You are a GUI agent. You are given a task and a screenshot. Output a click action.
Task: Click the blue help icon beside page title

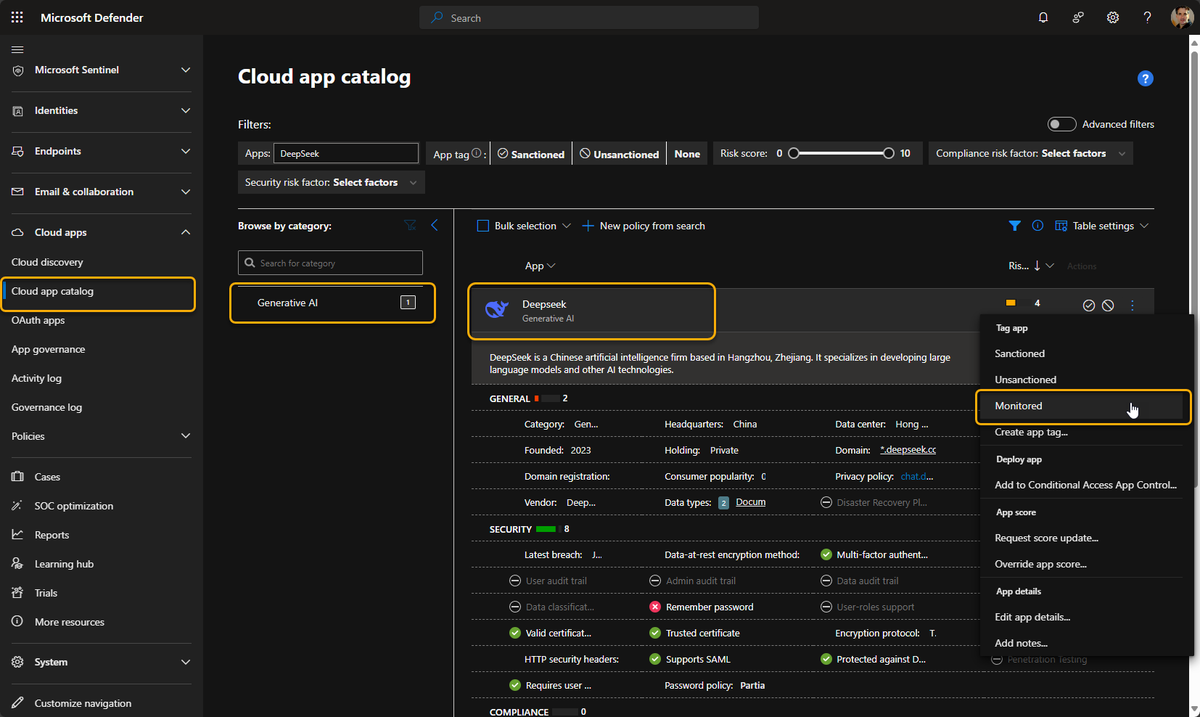(1146, 79)
